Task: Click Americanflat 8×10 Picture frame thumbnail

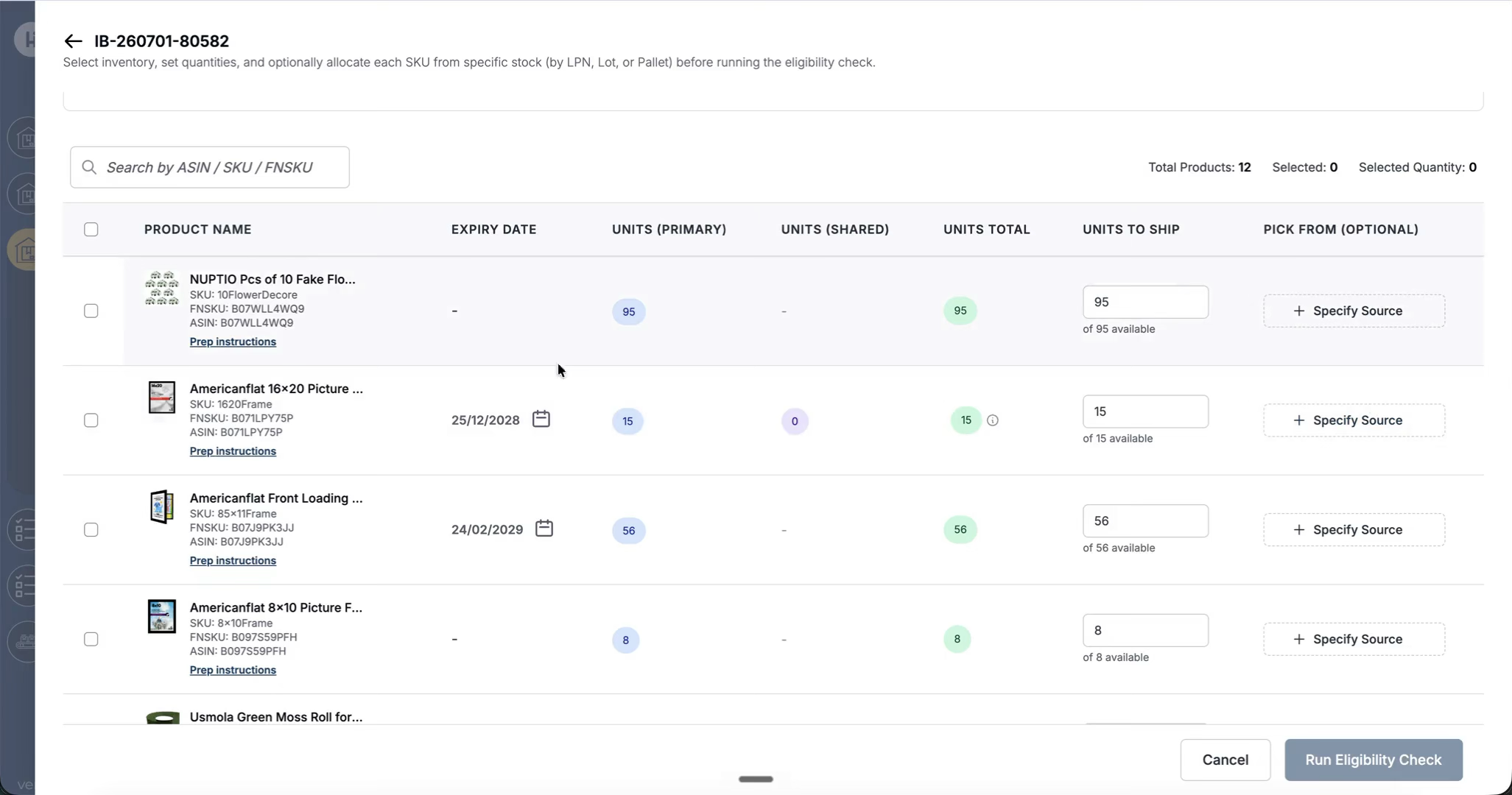Action: (x=162, y=616)
